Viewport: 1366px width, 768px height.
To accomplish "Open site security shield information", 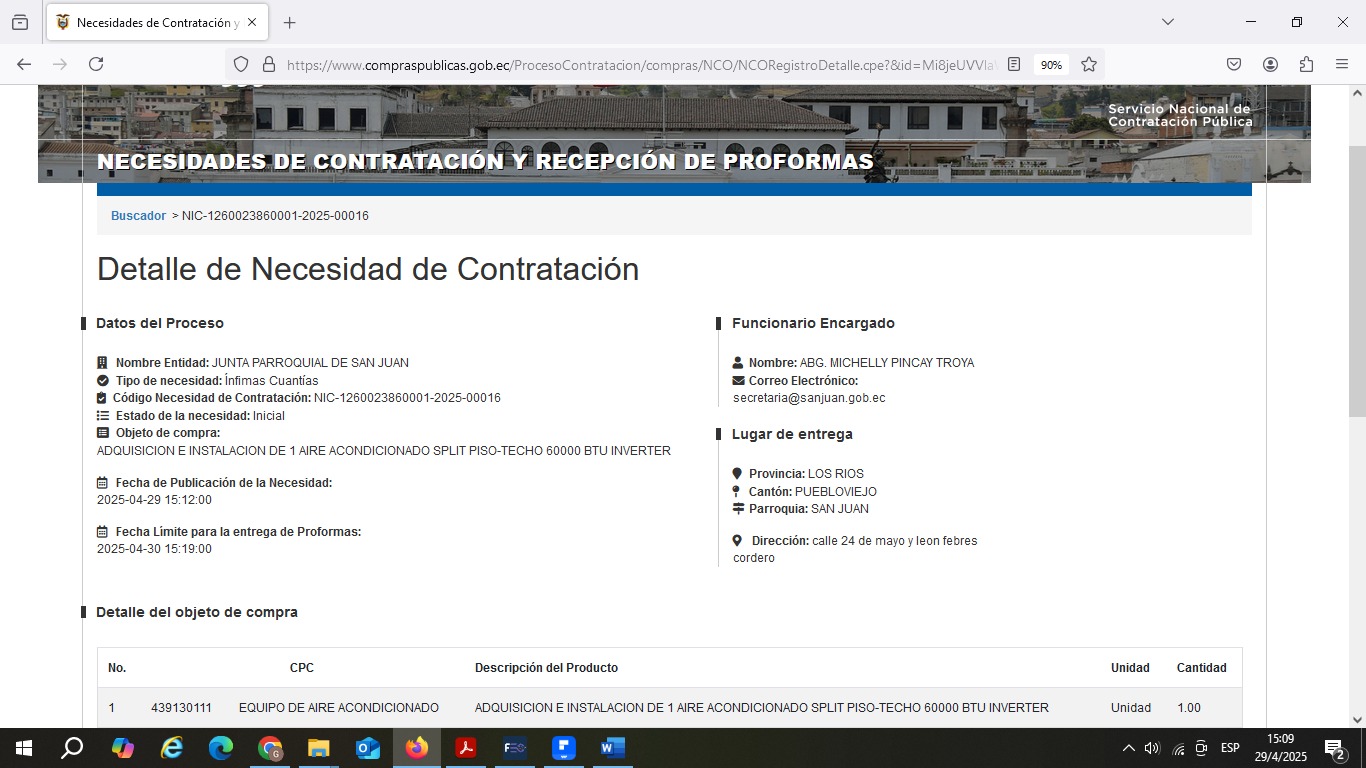I will pyautogui.click(x=241, y=64).
